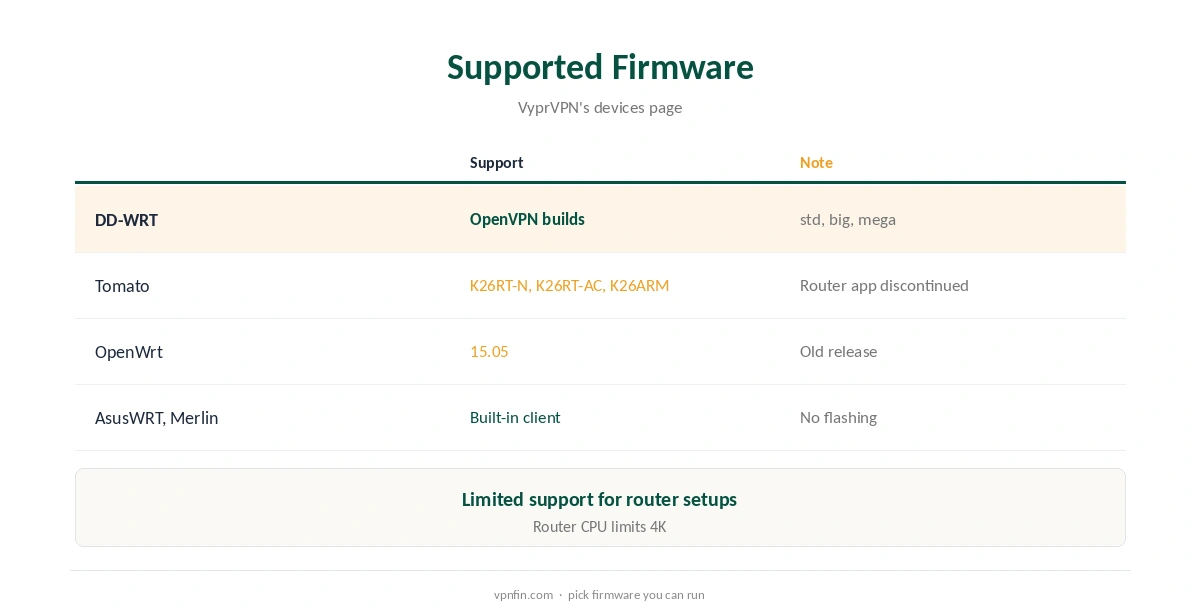Click the note 'Router app discontinued'
The width and height of the screenshot is (1200, 614).
884,285
